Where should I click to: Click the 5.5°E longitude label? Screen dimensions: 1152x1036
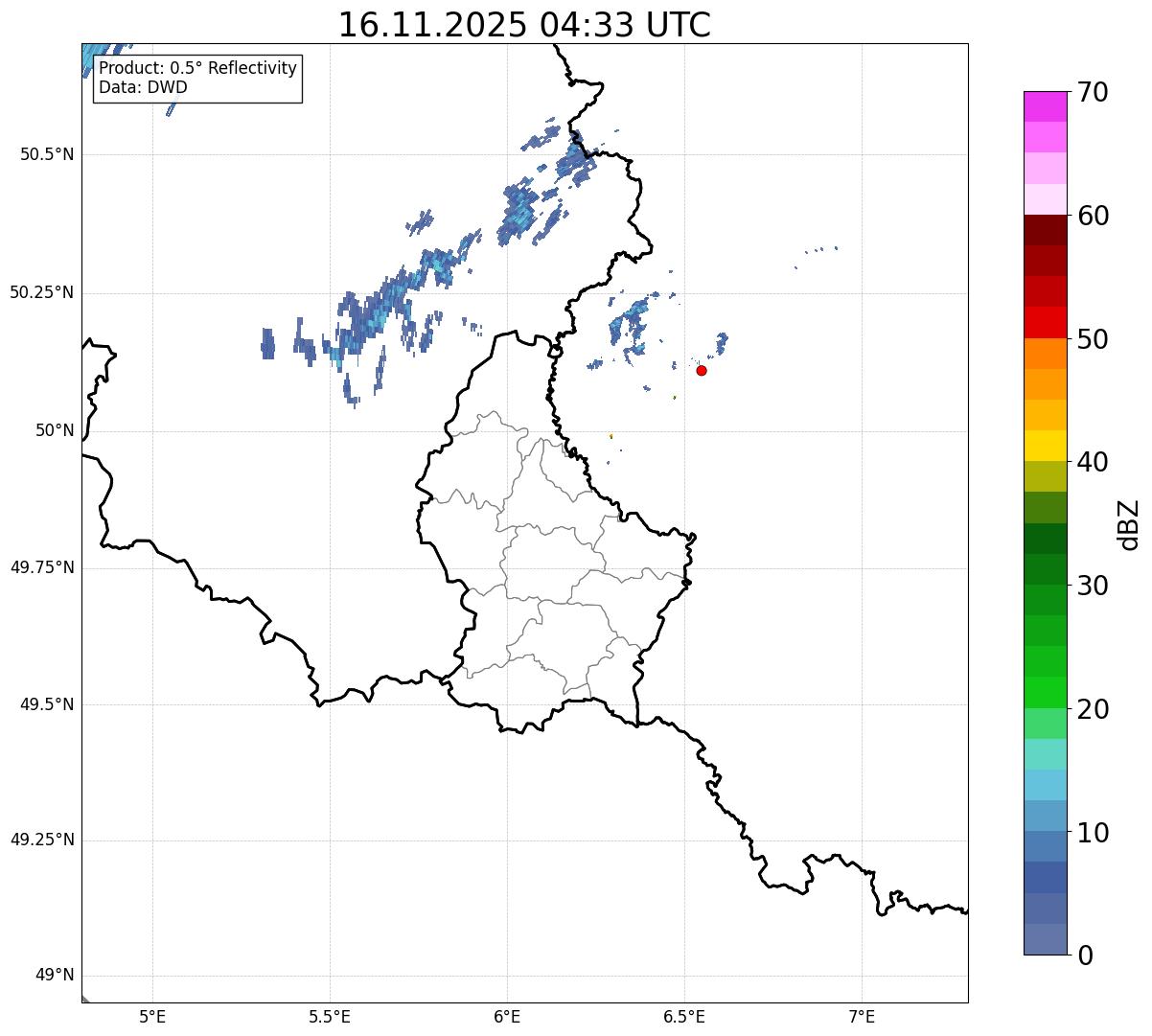(x=330, y=1016)
